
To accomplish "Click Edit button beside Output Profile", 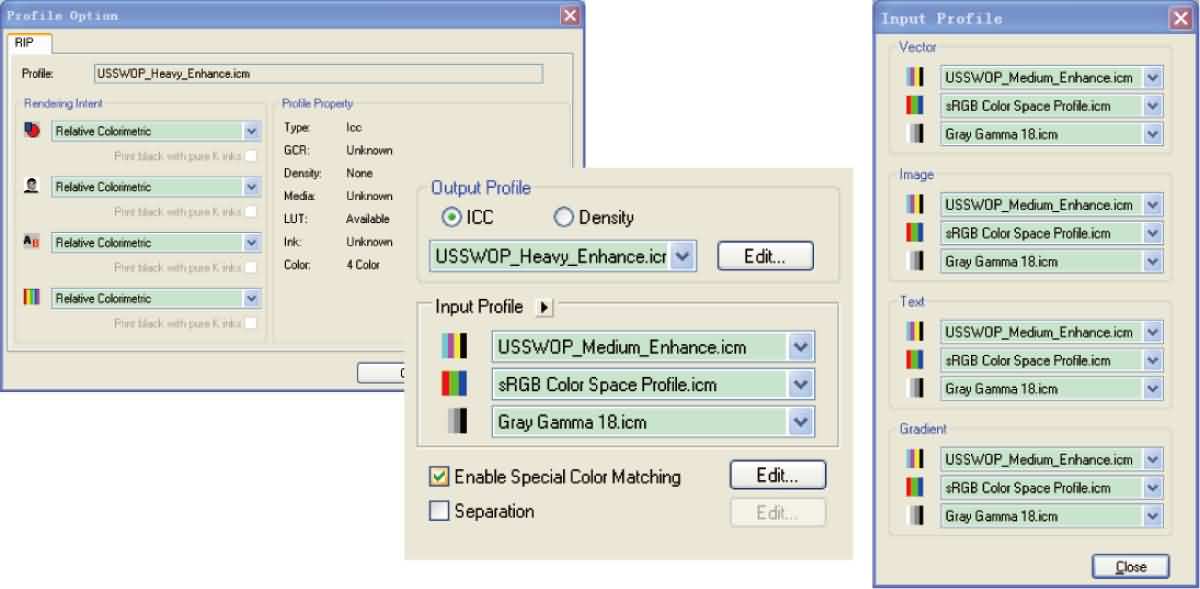I will pos(765,256).
